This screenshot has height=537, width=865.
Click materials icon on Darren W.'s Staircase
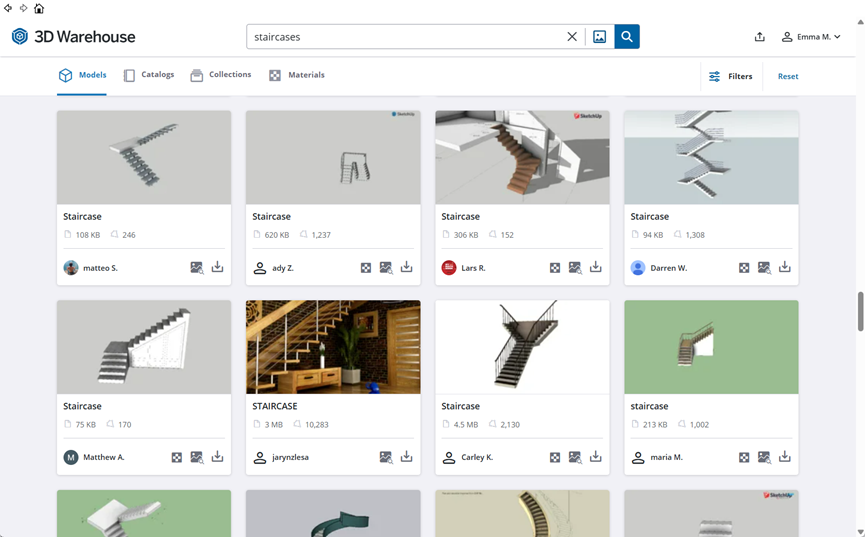(744, 268)
